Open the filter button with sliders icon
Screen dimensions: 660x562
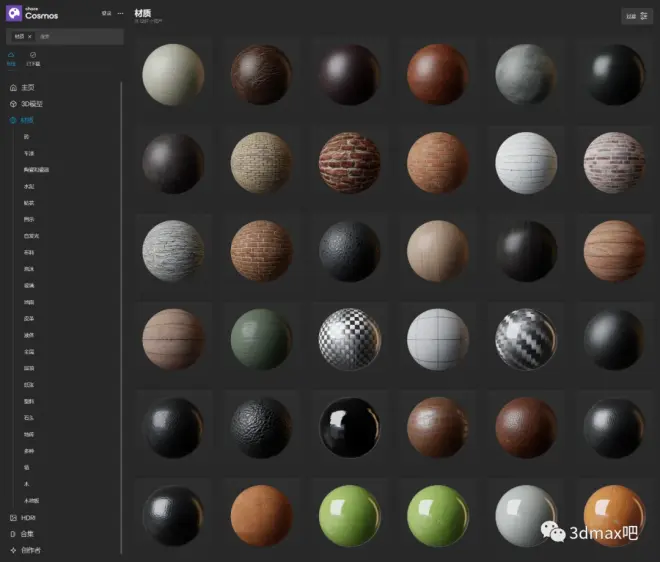tap(637, 16)
